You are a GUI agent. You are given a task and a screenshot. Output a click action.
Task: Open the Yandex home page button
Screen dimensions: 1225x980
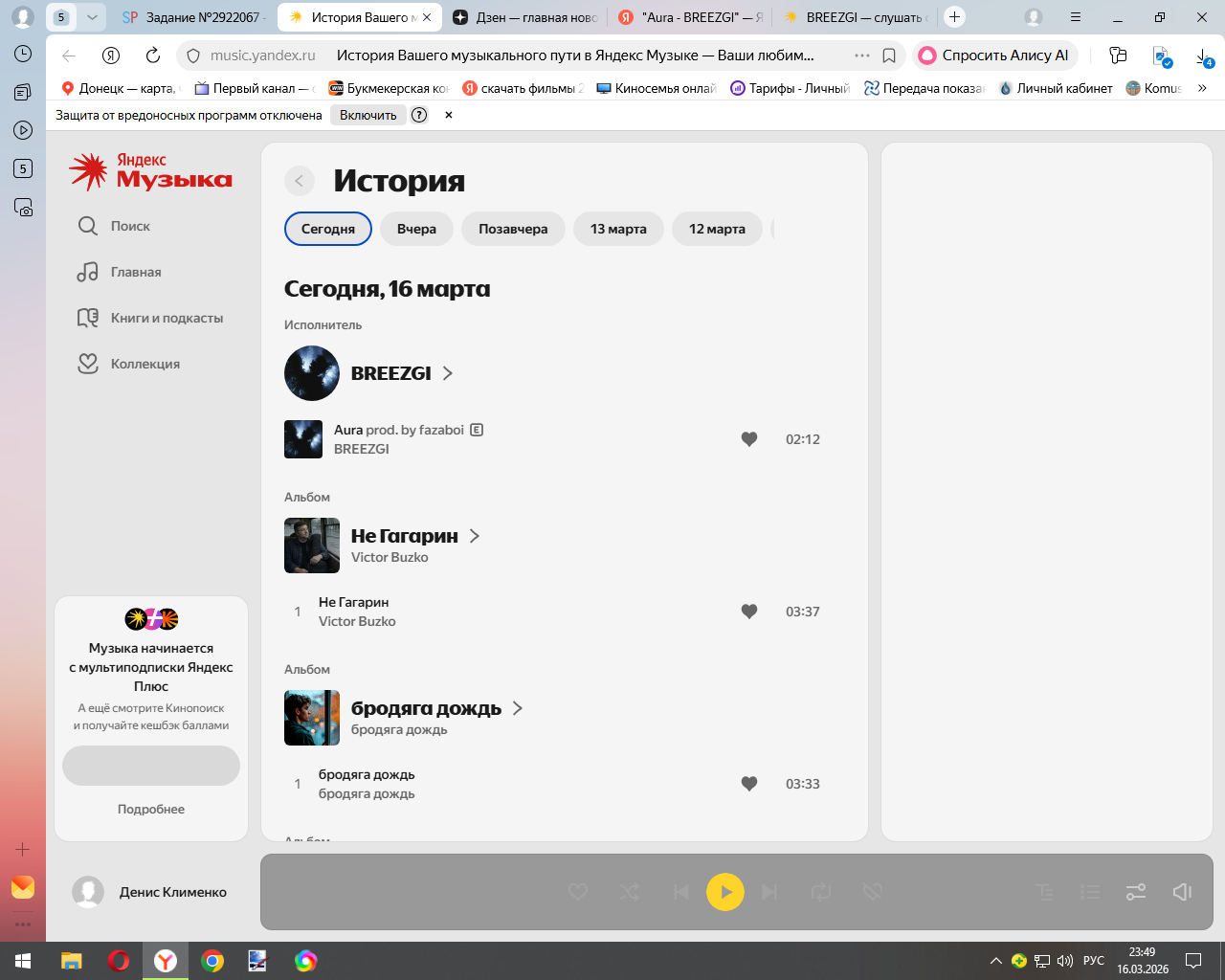pyautogui.click(x=111, y=56)
